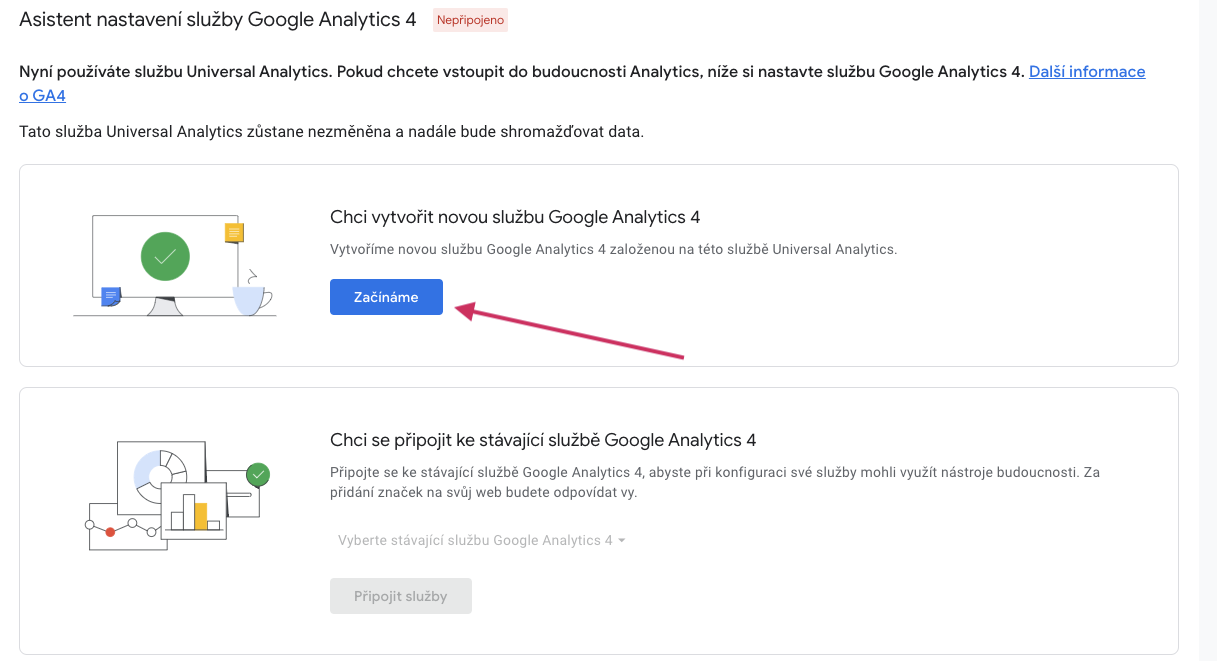Click the Asistent nastavení služby Google Analytics 4 title

coord(218,19)
